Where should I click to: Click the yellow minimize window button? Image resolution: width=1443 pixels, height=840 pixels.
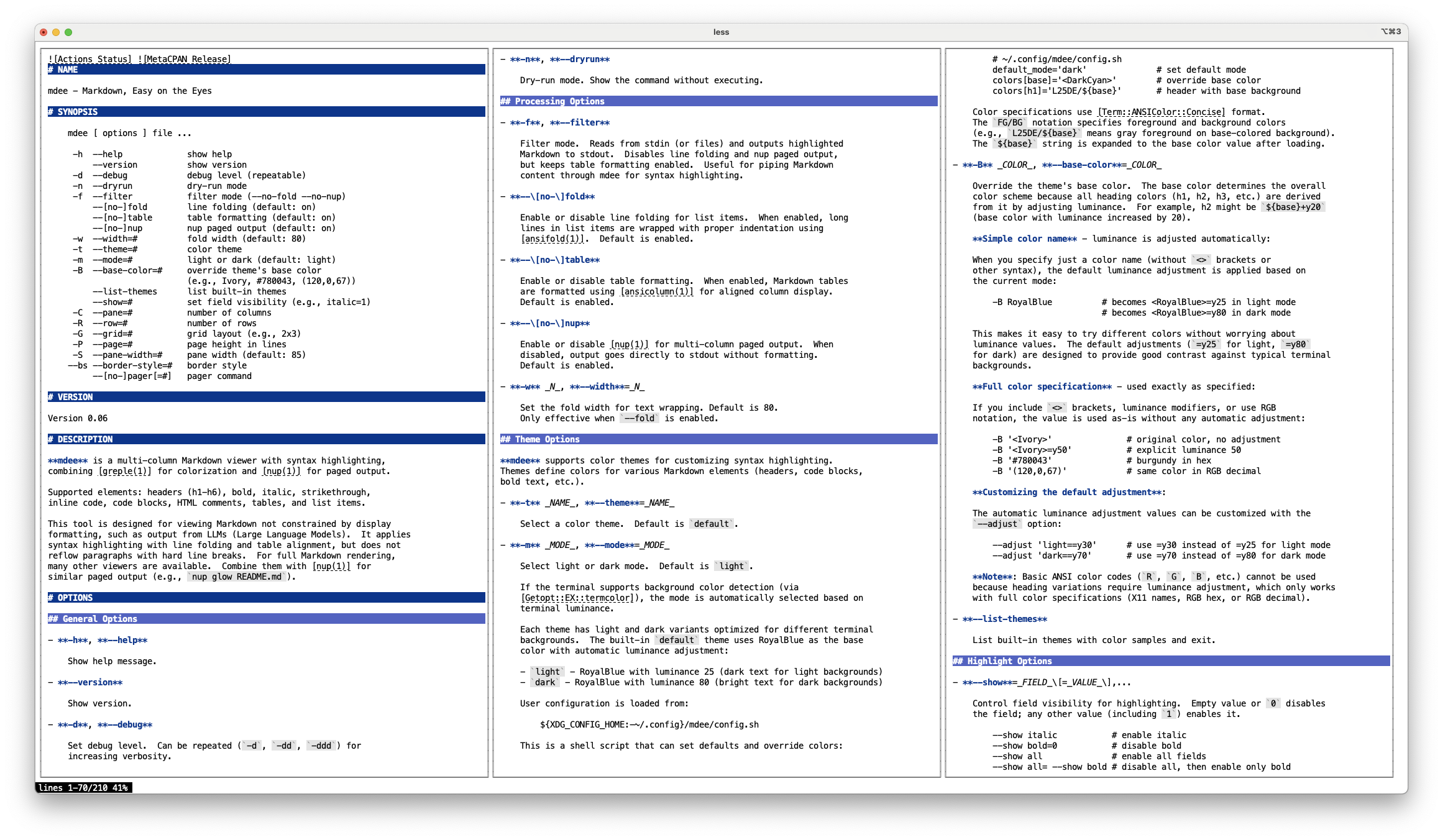pyautogui.click(x=56, y=32)
